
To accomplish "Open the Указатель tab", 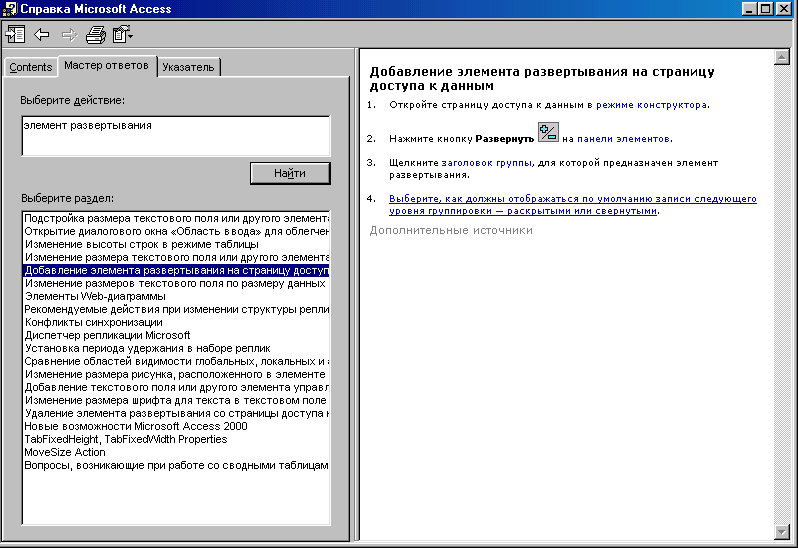I will tap(188, 67).
